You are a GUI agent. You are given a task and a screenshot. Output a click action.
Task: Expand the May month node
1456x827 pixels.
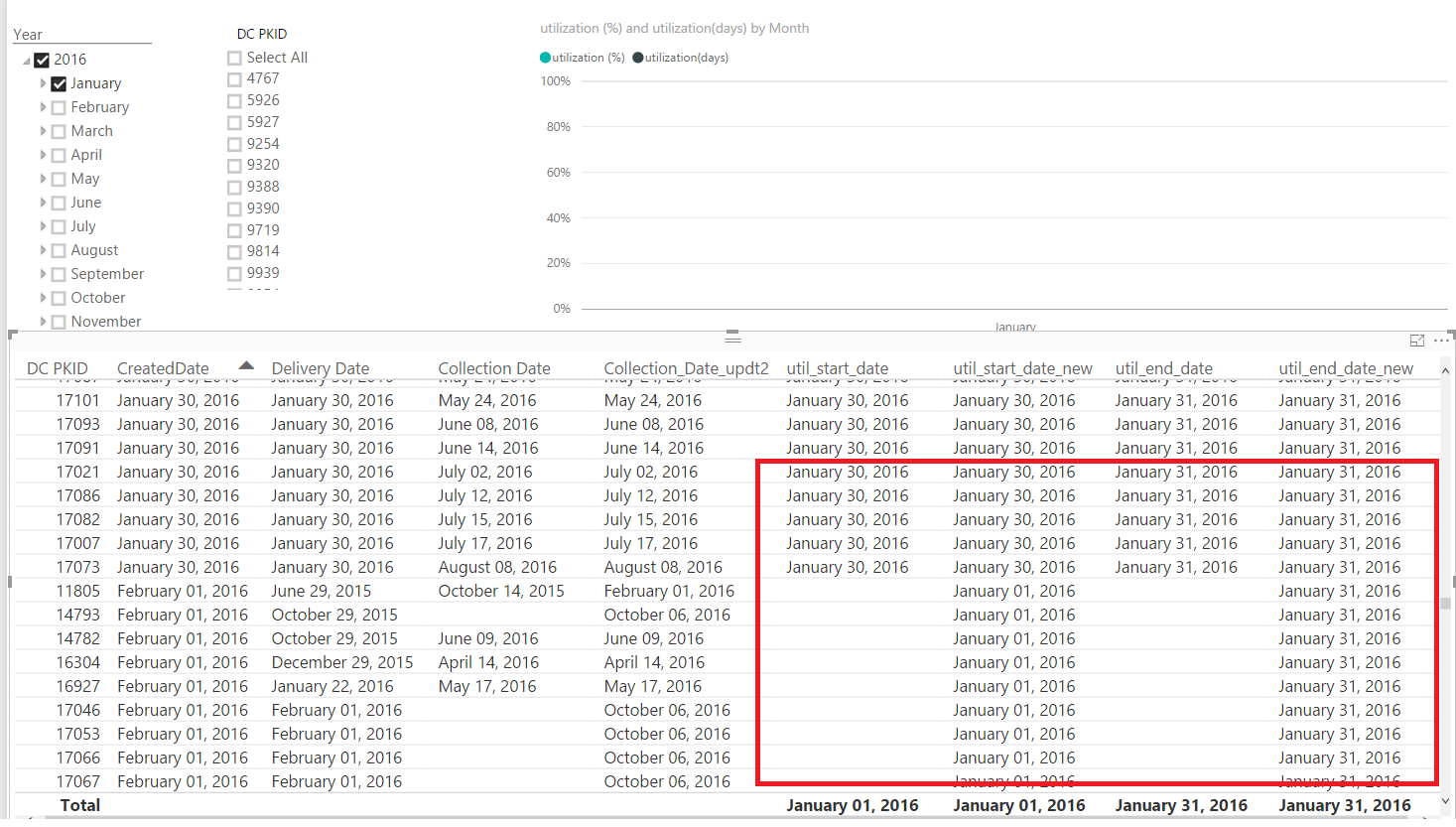[x=43, y=179]
